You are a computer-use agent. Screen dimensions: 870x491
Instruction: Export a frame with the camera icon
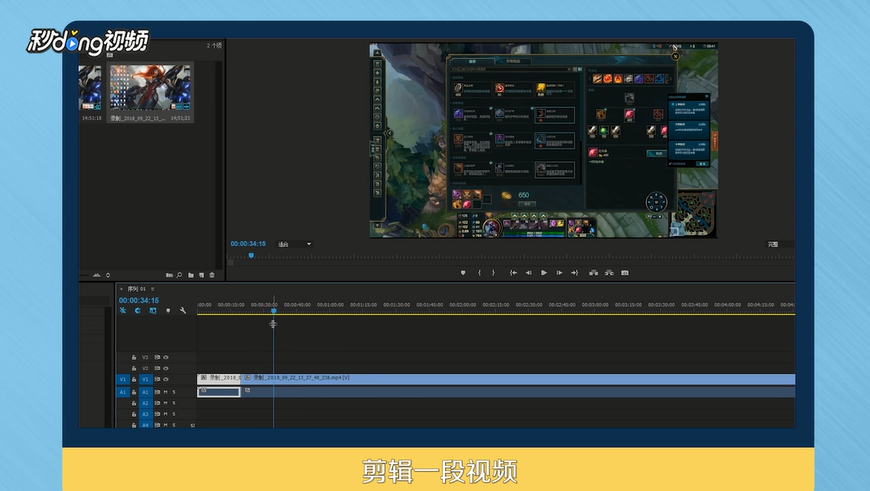click(x=625, y=272)
